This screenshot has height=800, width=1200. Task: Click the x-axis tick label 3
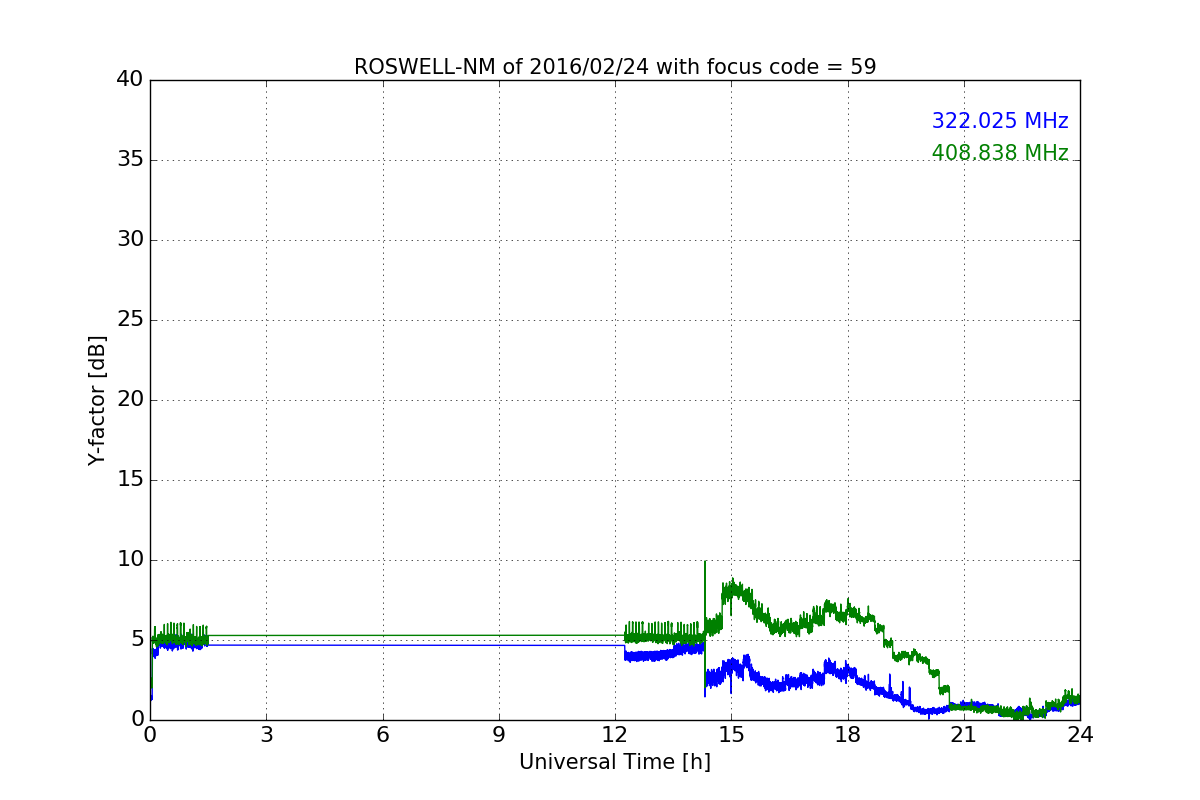coord(266,734)
